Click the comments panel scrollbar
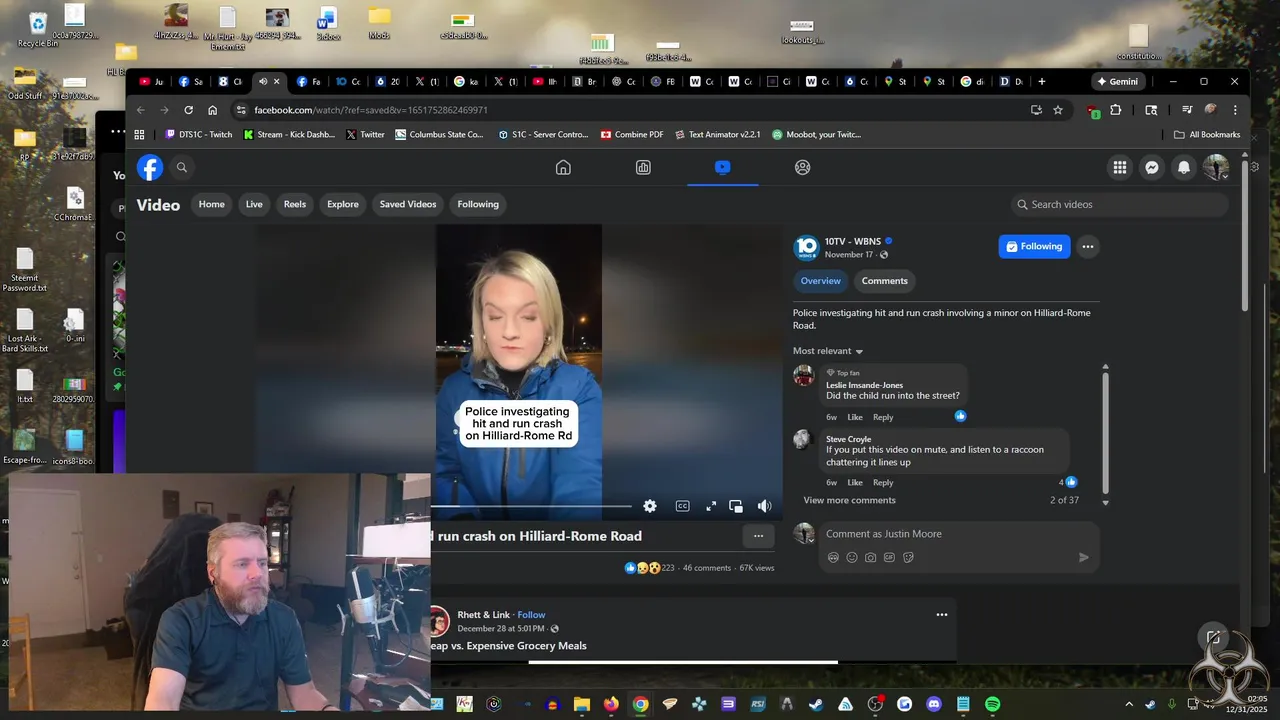 [x=1105, y=434]
